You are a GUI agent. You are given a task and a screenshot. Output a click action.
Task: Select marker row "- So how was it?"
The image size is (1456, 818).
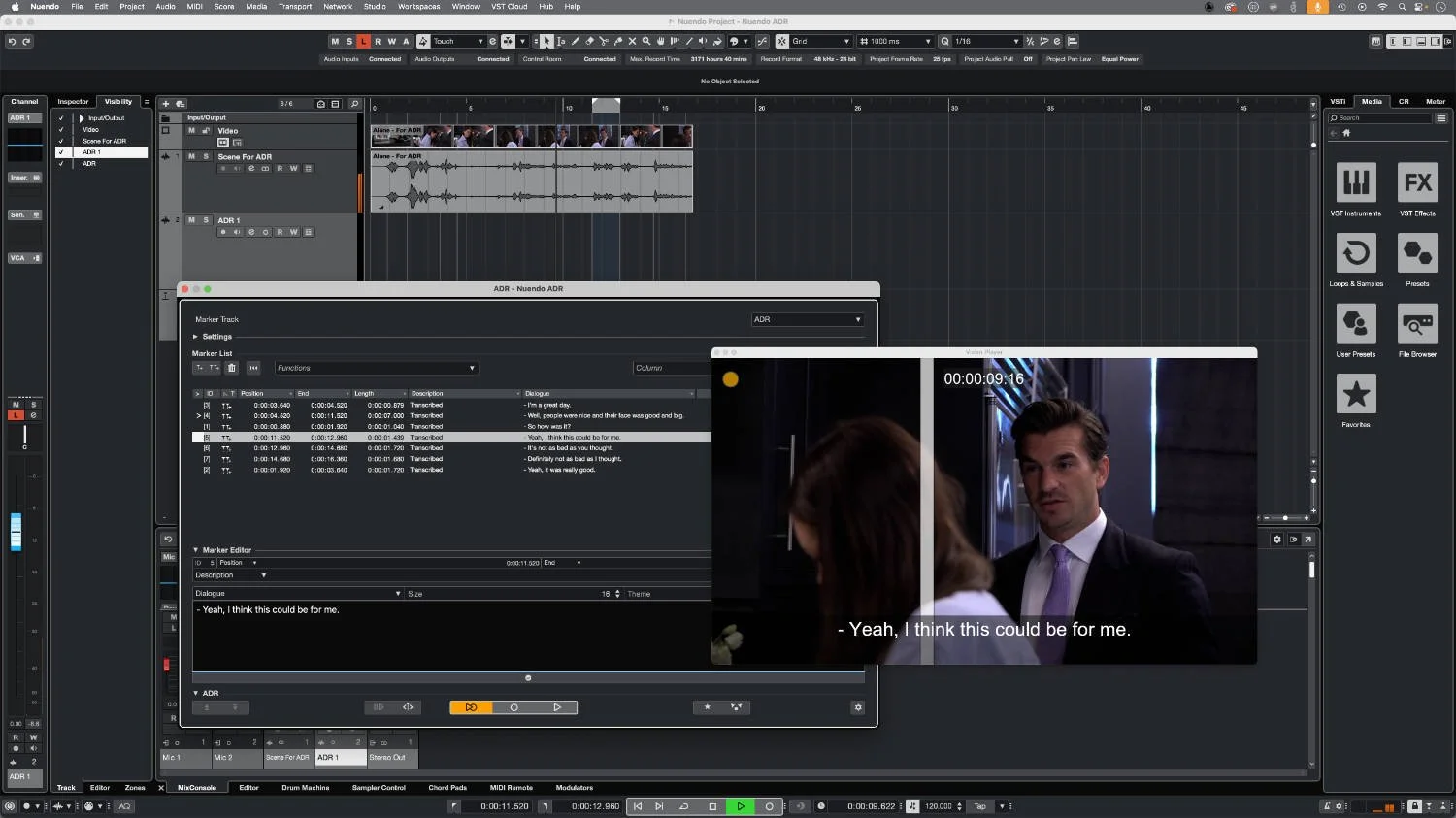coord(451,427)
